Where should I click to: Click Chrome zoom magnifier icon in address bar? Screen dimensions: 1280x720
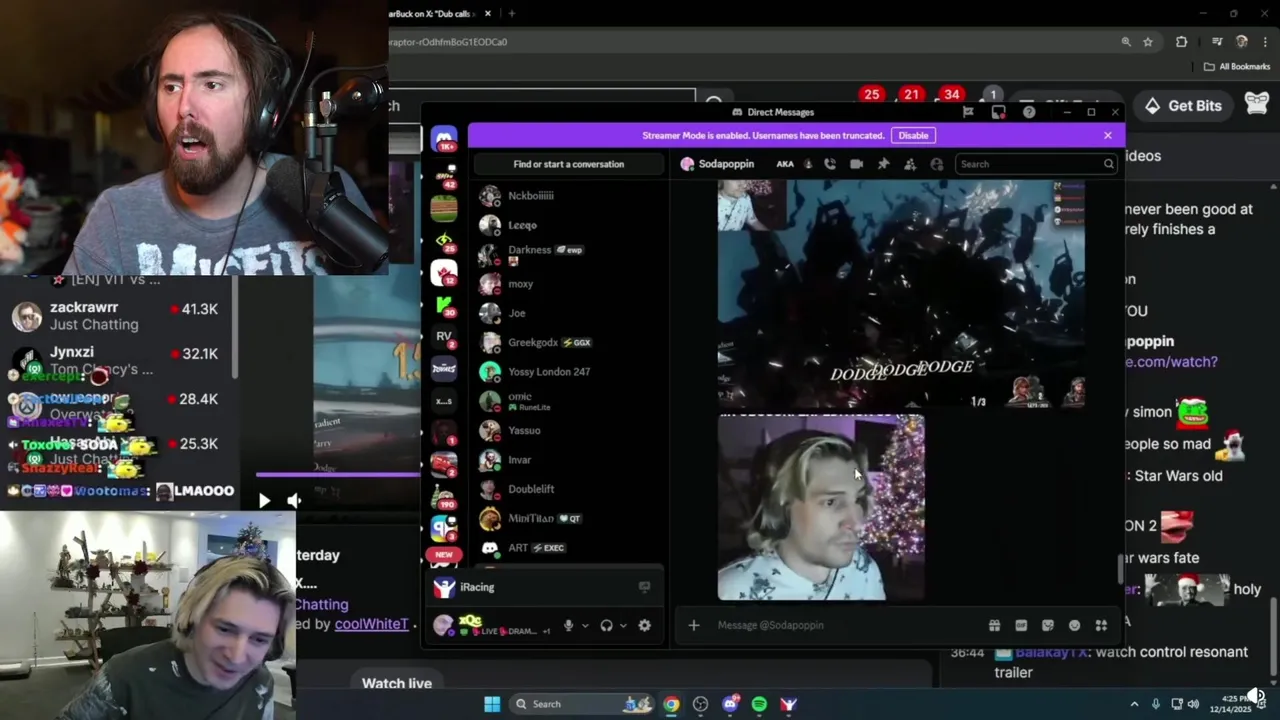[x=1126, y=42]
